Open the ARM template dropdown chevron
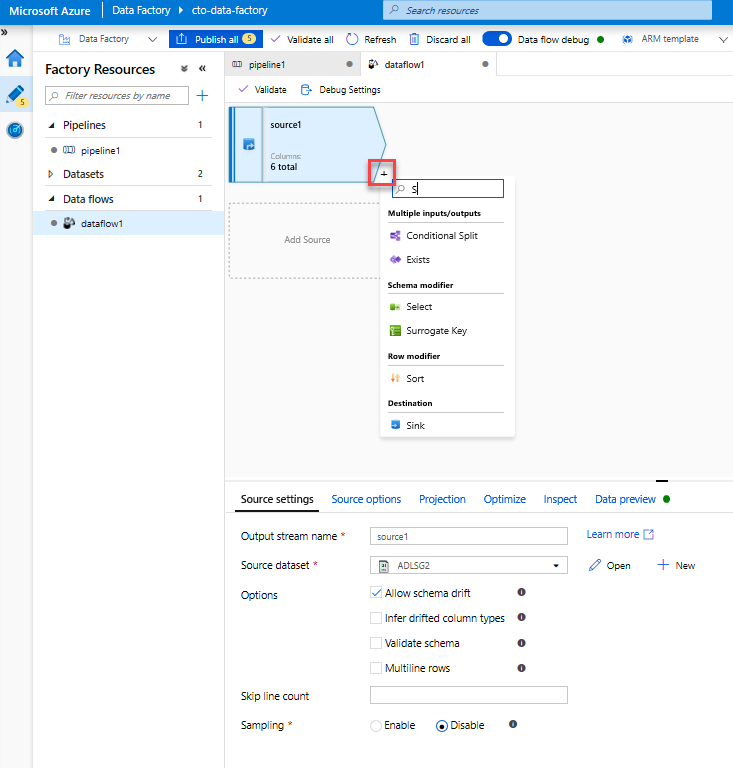Viewport: 733px width, 768px height. (723, 40)
